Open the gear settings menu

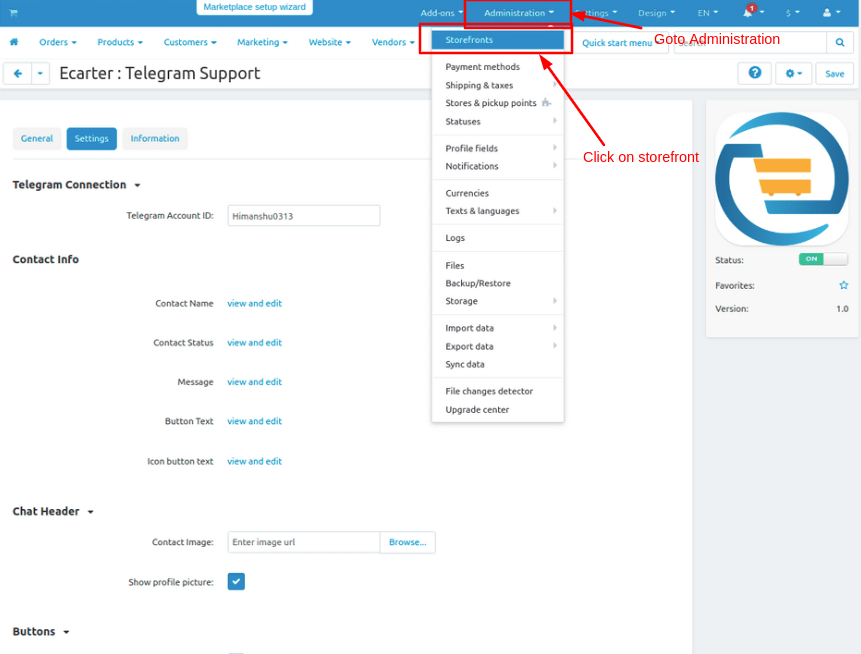pyautogui.click(x=793, y=73)
